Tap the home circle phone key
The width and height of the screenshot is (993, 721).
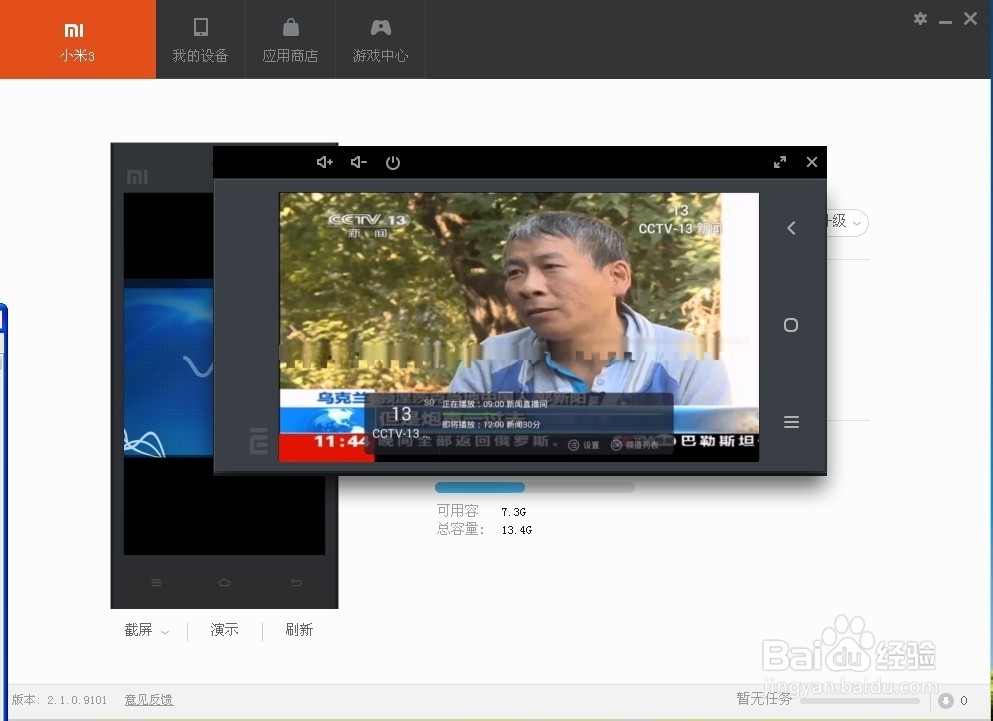click(791, 325)
